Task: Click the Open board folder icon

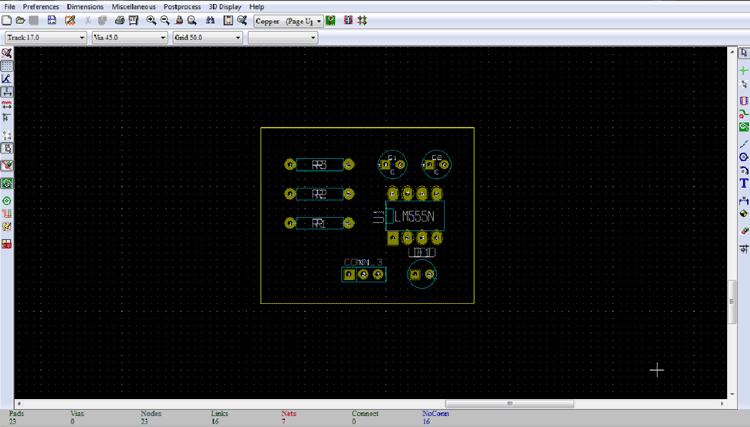Action: click(x=20, y=21)
